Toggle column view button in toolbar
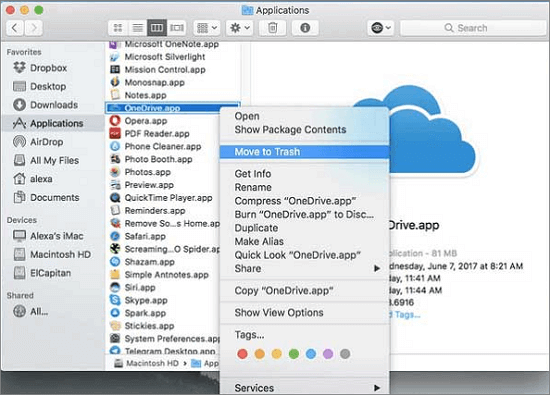This screenshot has width=550, height=395. point(157,28)
